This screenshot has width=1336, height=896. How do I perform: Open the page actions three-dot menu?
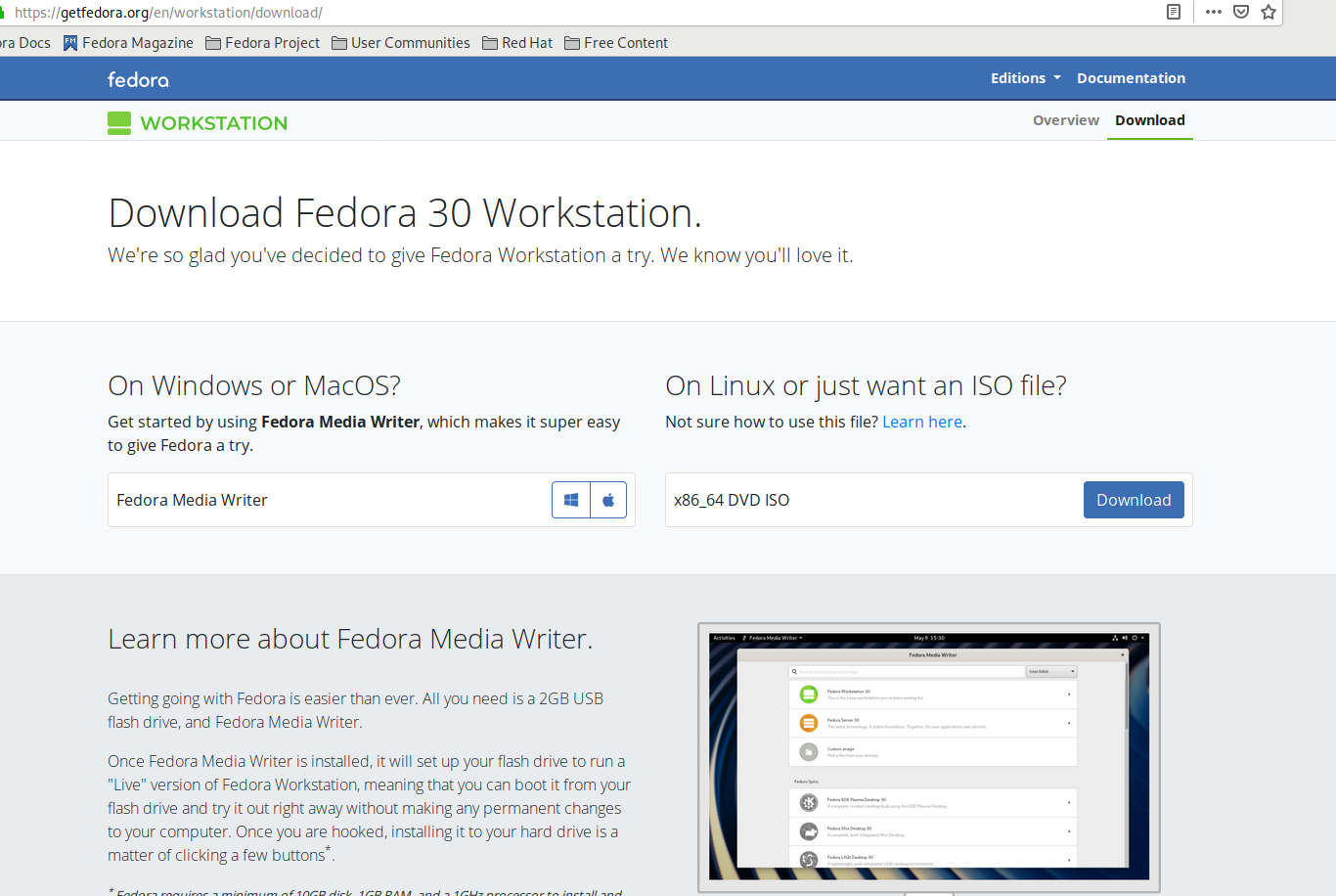(x=1214, y=12)
